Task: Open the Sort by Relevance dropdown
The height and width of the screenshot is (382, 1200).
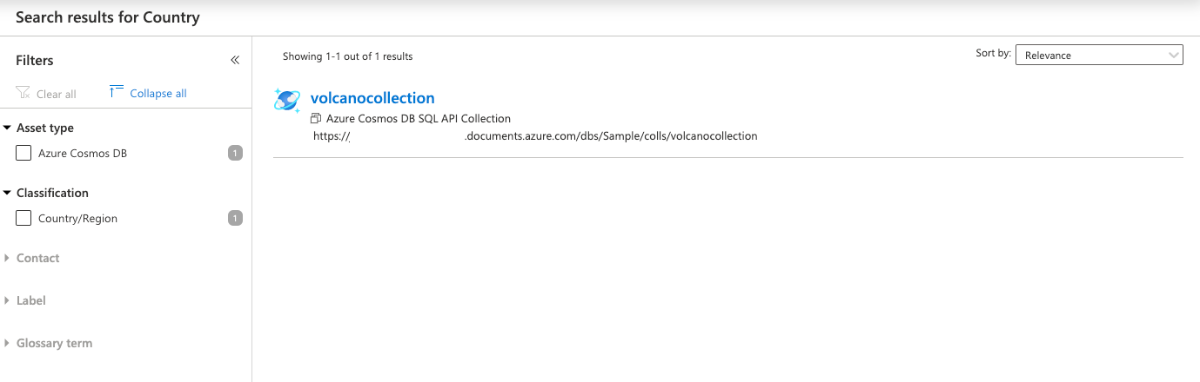Action: [x=1099, y=56]
